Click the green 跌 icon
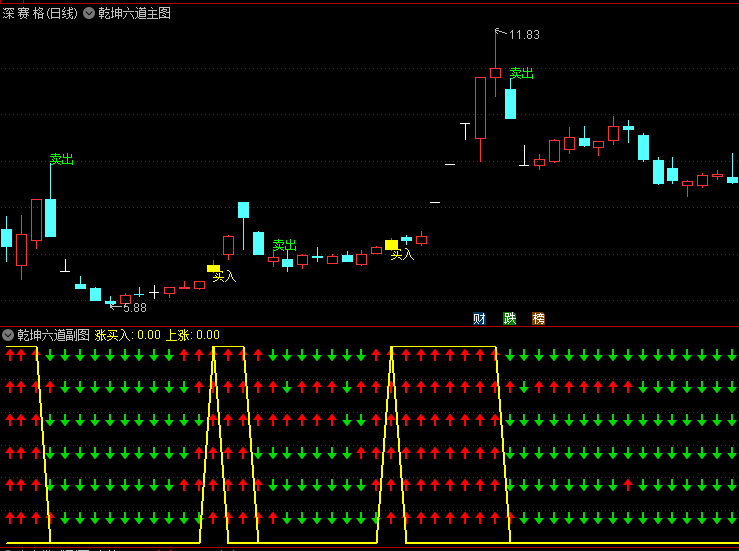The width and height of the screenshot is (739, 551). click(x=509, y=319)
